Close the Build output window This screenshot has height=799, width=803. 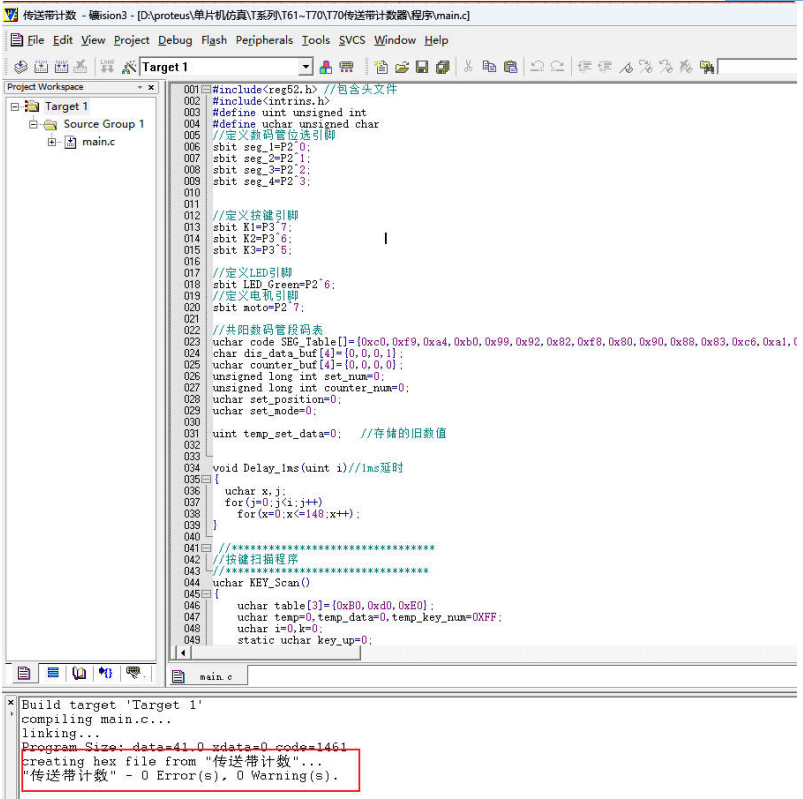11,703
